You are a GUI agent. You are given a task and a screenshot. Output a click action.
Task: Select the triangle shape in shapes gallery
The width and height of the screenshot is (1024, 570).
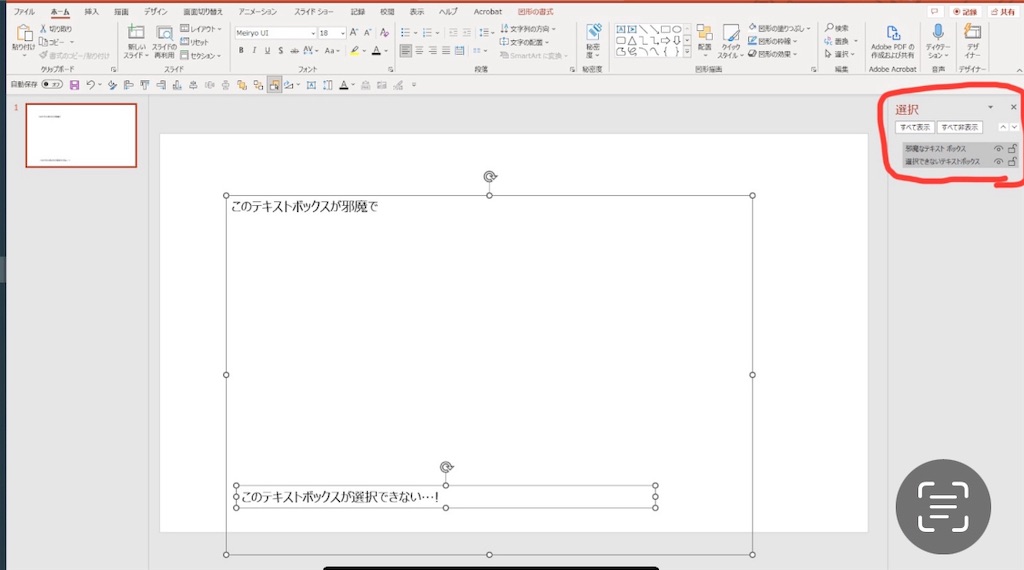[x=632, y=40]
